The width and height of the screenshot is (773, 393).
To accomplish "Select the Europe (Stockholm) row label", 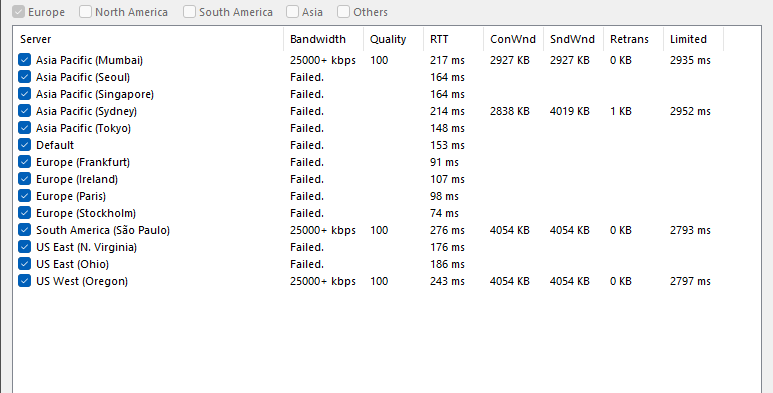I will [86, 214].
